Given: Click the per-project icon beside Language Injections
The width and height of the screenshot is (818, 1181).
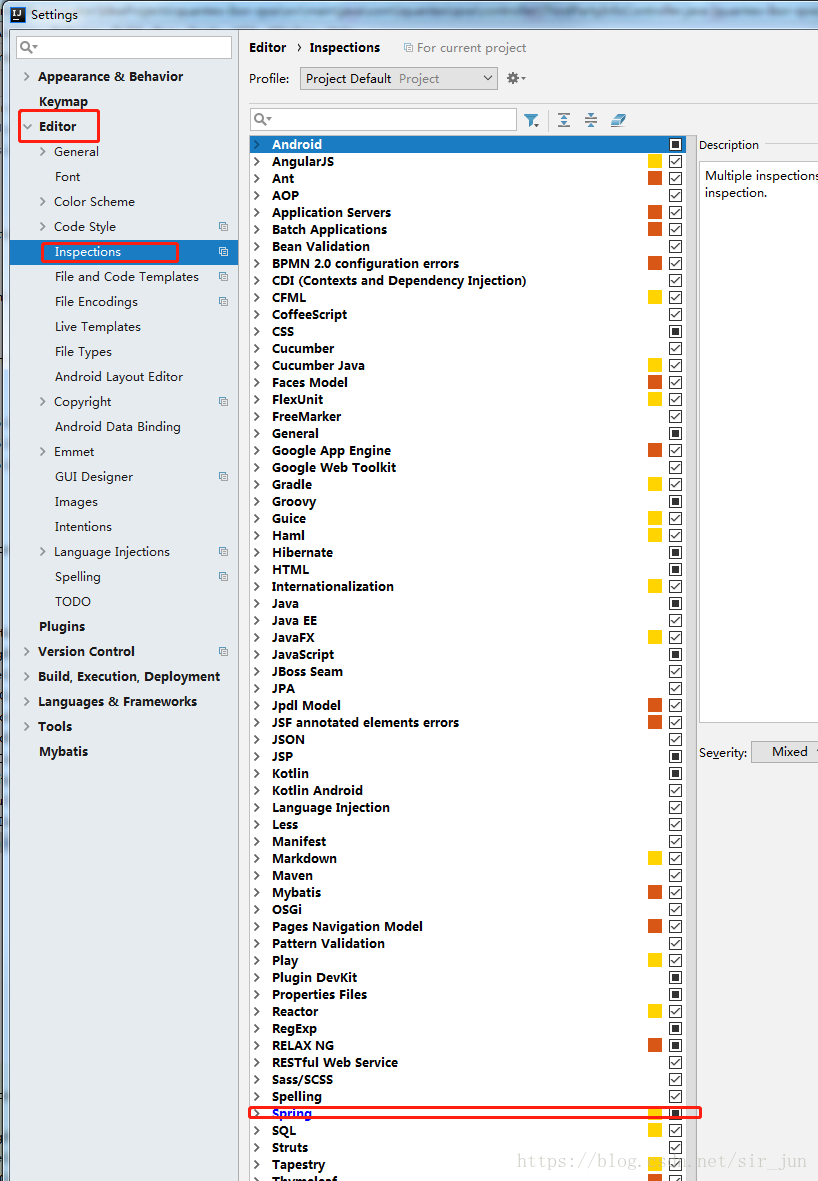Looking at the screenshot, I should (224, 551).
